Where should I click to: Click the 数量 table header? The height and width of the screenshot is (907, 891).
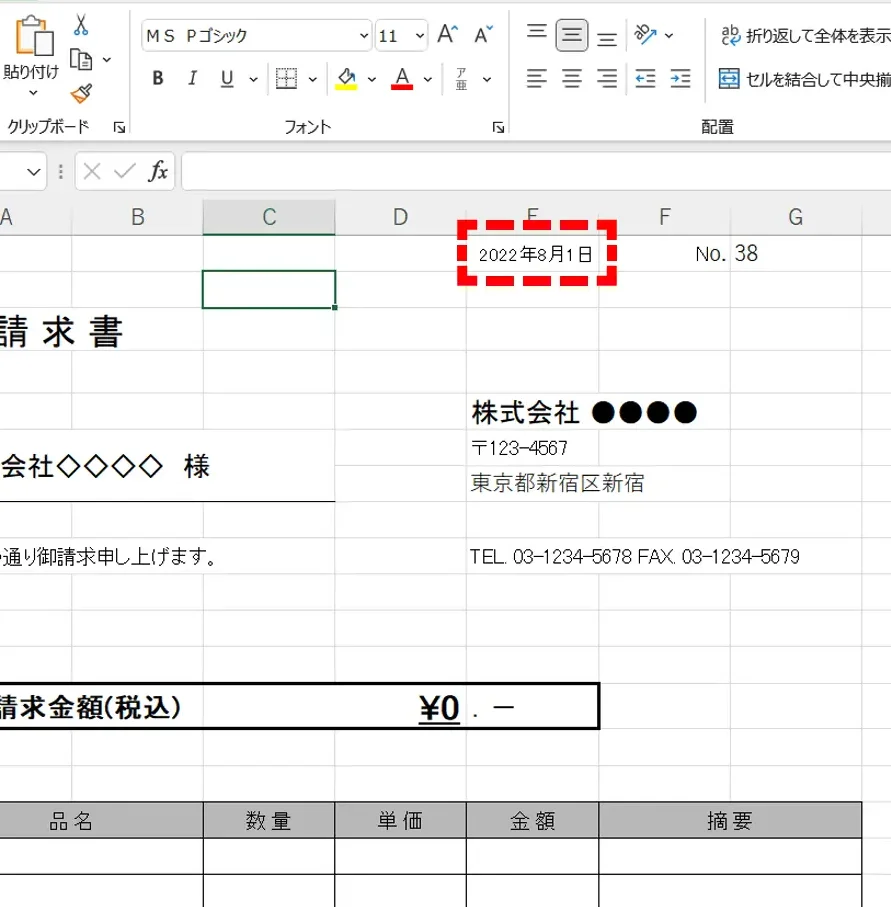pos(268,821)
